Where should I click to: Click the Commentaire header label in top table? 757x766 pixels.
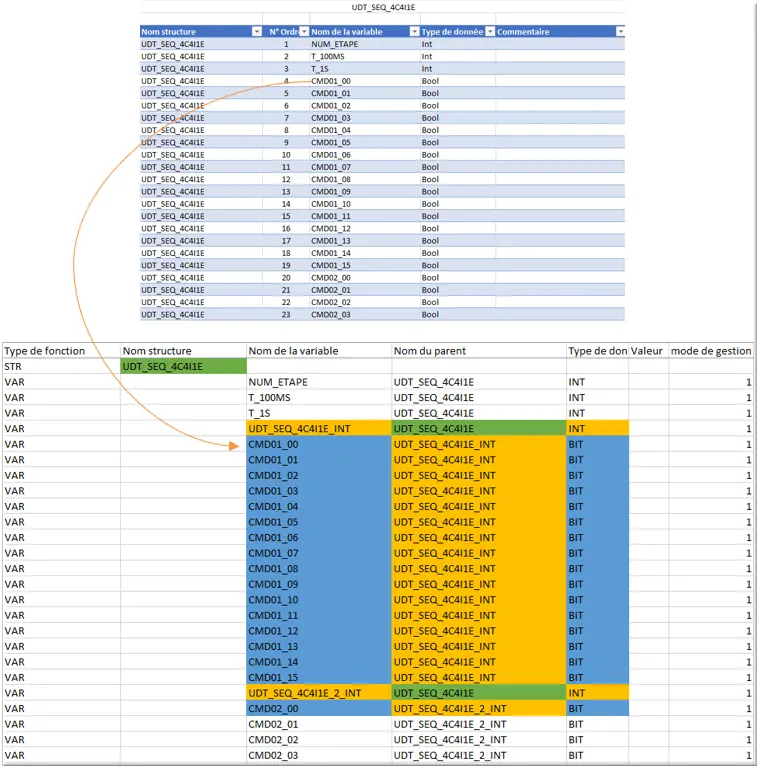click(523, 32)
